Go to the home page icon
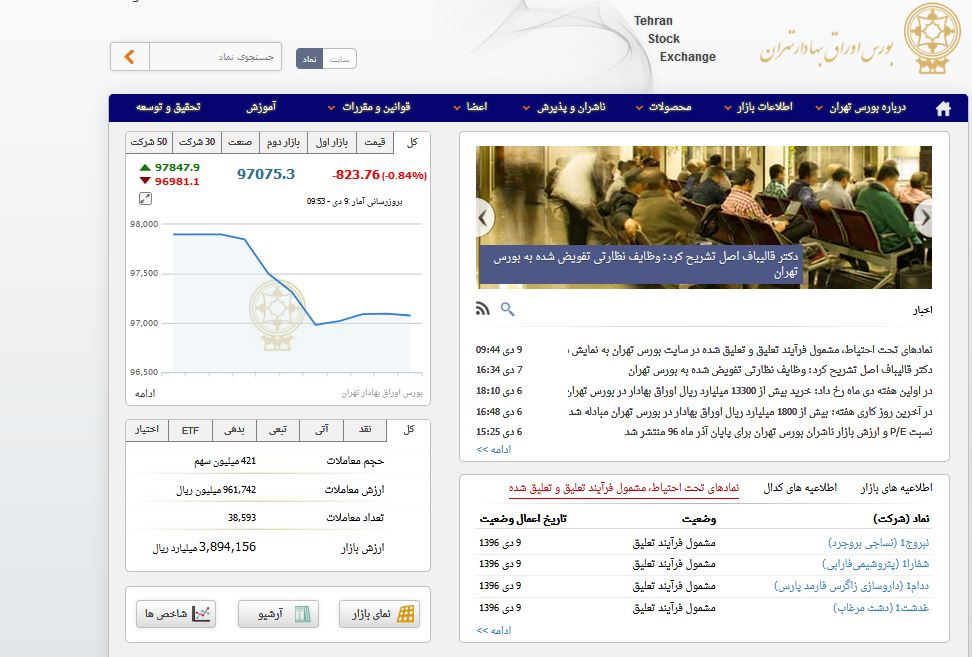 (x=943, y=108)
